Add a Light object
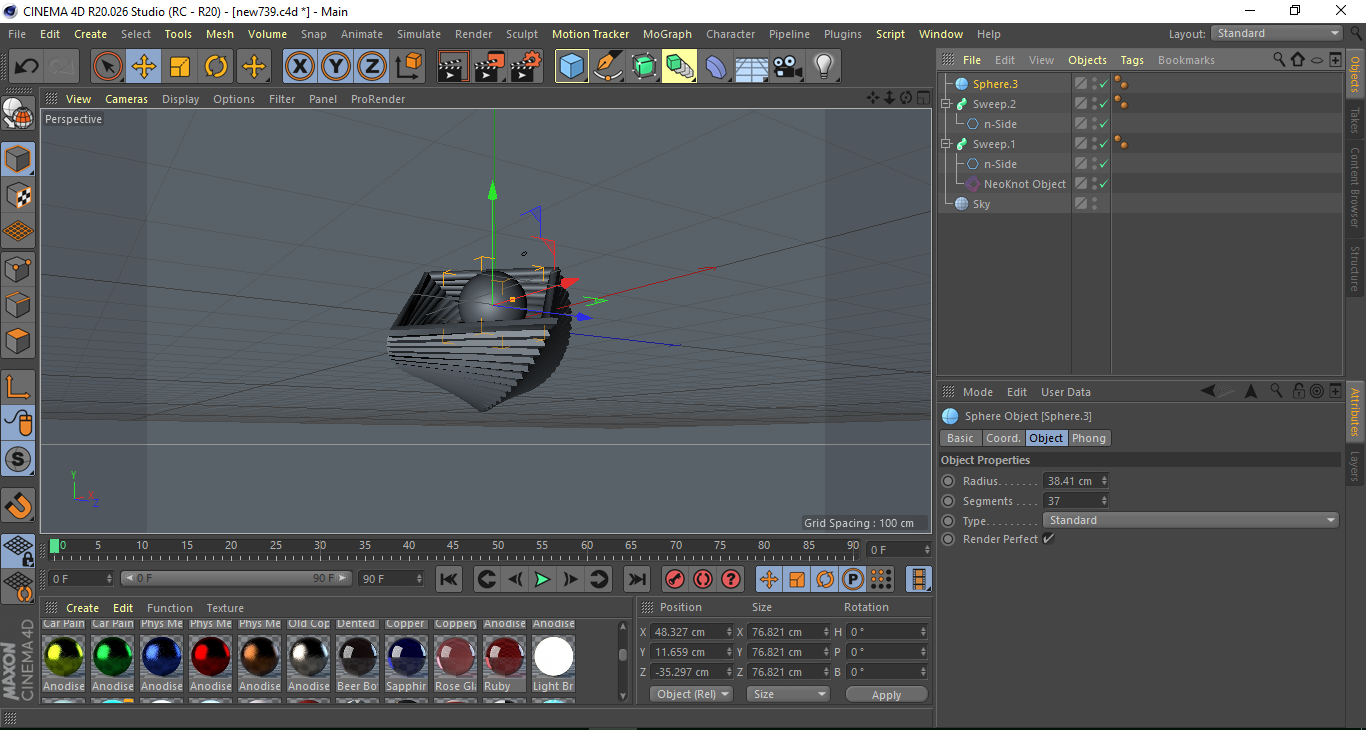Screen dimensions: 1366x730 [x=823, y=67]
